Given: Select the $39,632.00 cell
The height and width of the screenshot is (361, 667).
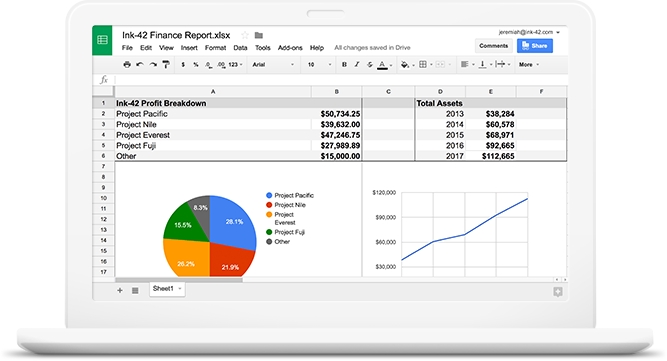Looking at the screenshot, I should pyautogui.click(x=336, y=125).
